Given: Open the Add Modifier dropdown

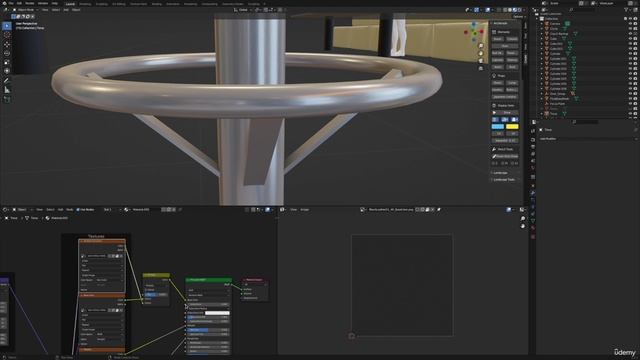Looking at the screenshot, I should pyautogui.click(x=587, y=139).
